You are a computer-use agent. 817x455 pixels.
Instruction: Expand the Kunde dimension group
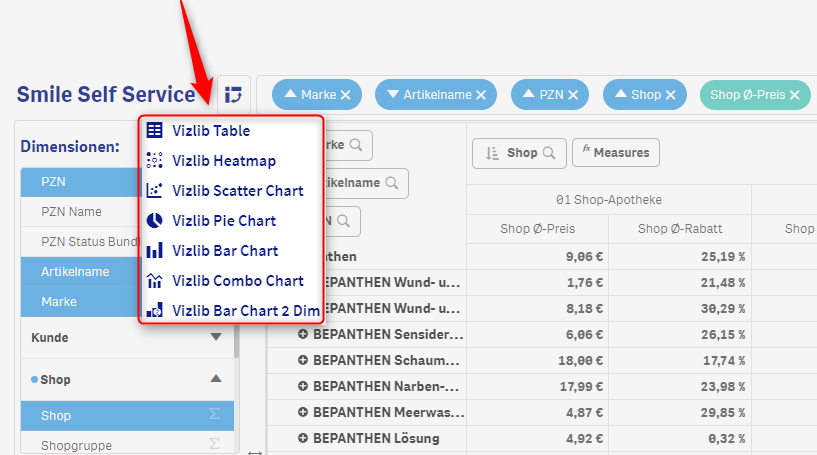click(x=216, y=338)
